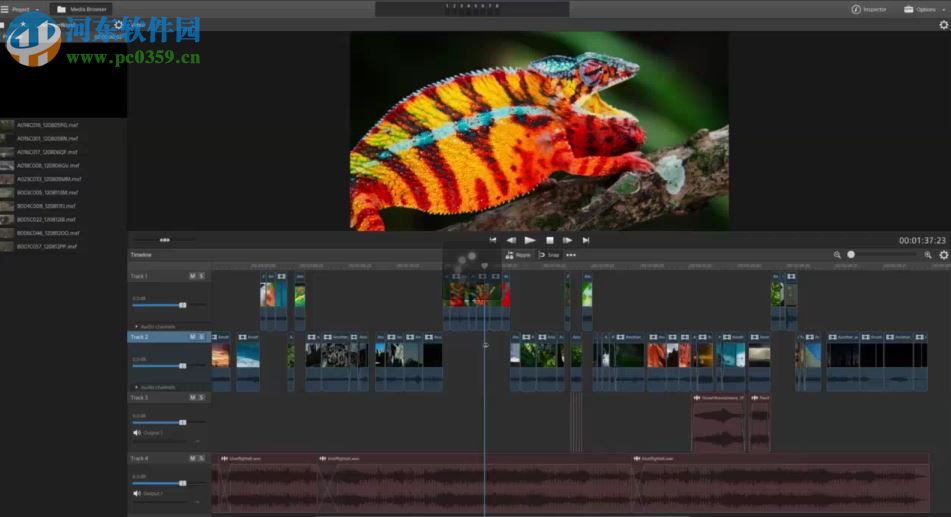Select blue sky clip on Track 2
The image size is (951, 517).
pos(248,356)
